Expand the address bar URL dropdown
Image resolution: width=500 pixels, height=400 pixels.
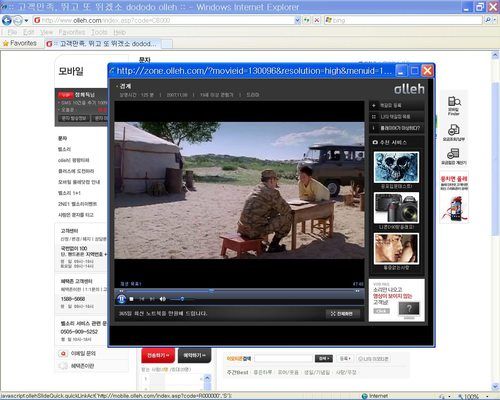point(297,20)
